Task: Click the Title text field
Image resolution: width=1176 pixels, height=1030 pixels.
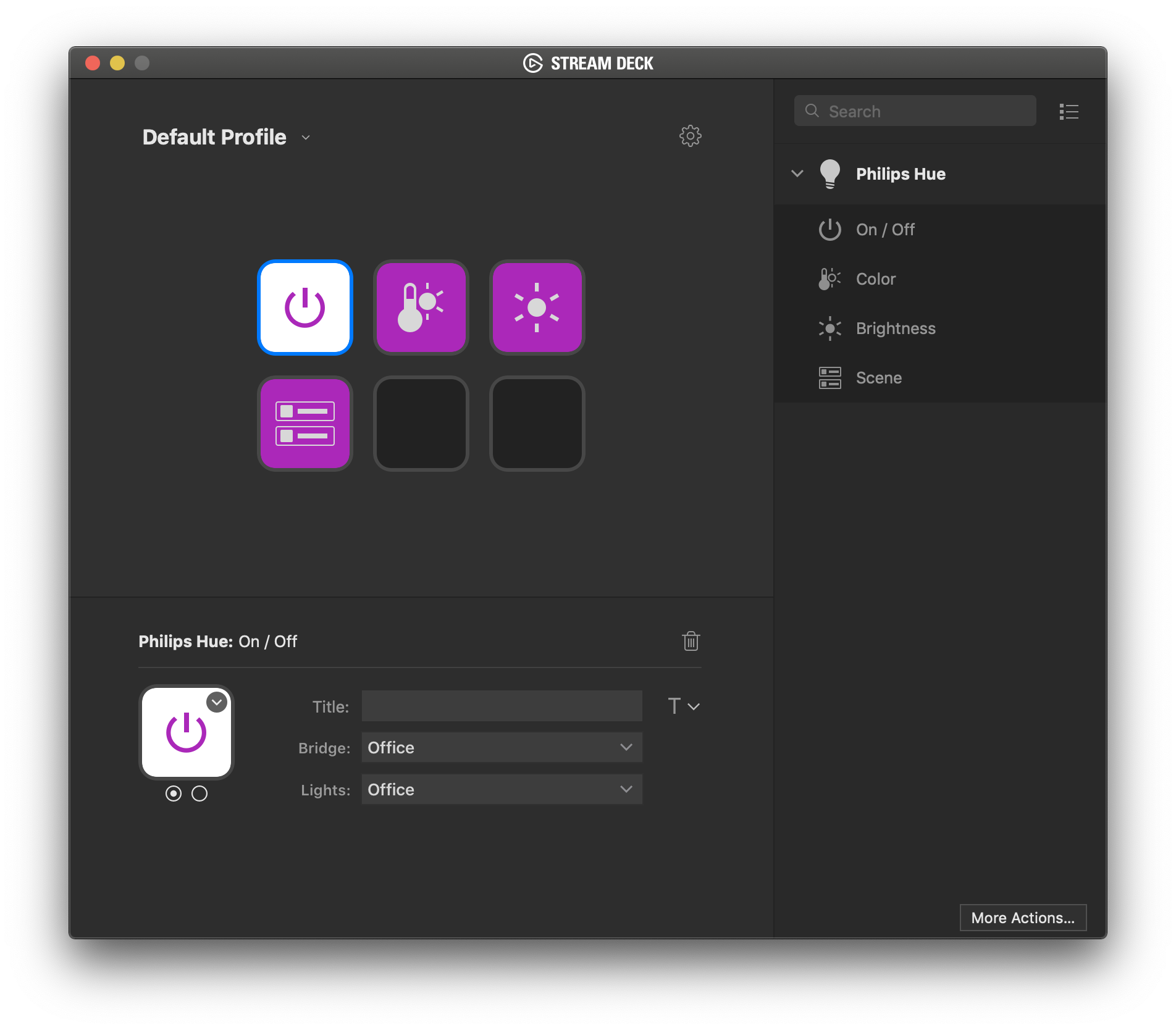Action: pos(502,706)
